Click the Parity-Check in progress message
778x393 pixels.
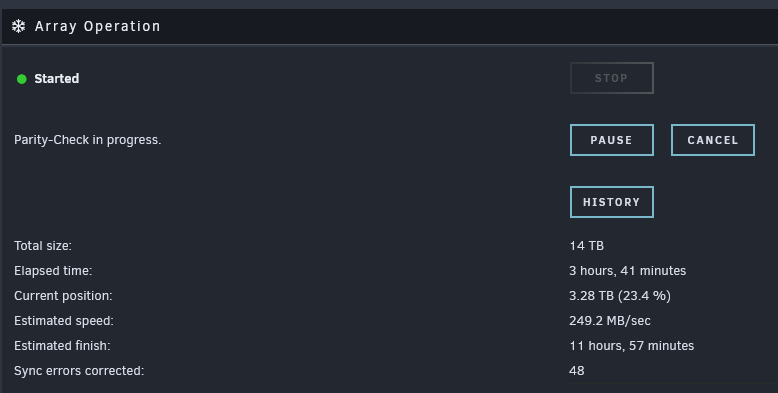88,140
